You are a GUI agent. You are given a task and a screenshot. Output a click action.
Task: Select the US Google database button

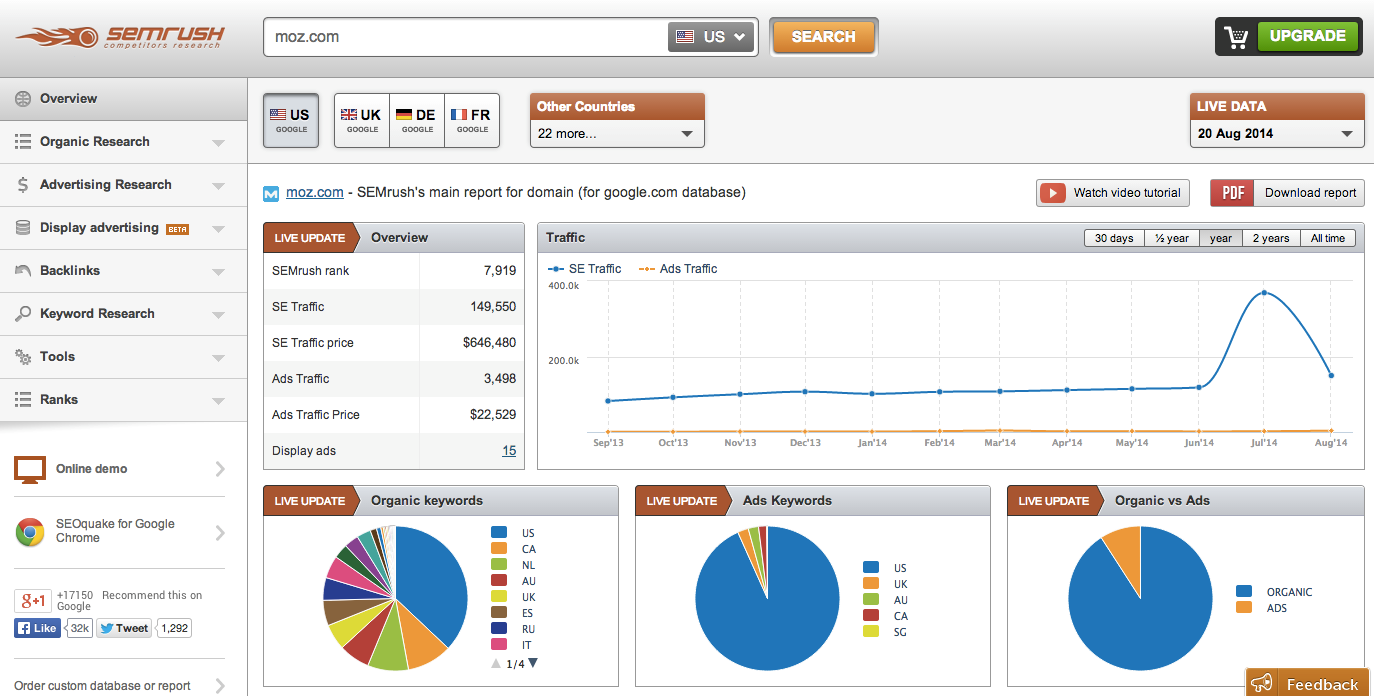pos(291,121)
